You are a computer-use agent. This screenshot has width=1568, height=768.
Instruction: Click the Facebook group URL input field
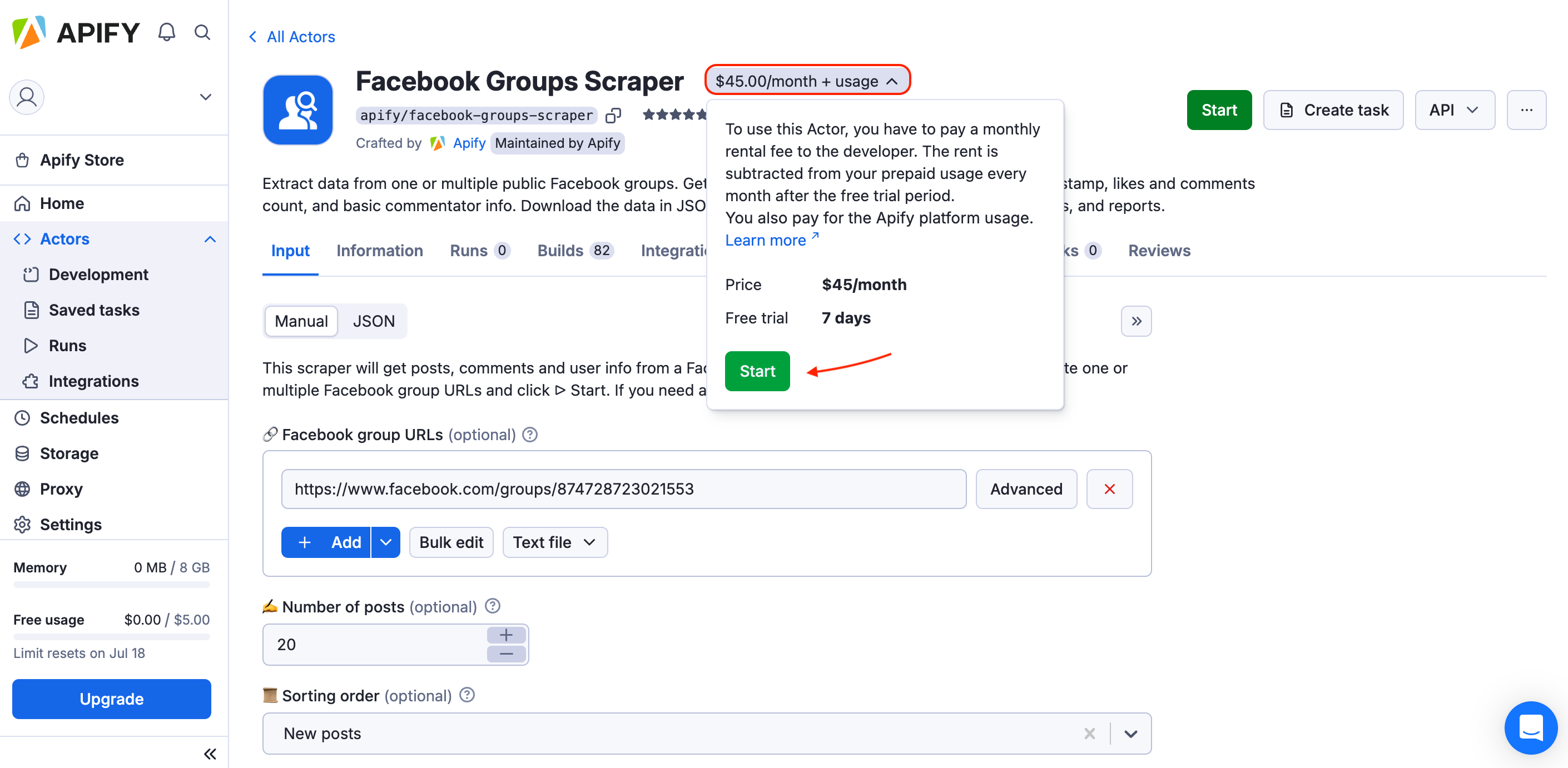623,488
